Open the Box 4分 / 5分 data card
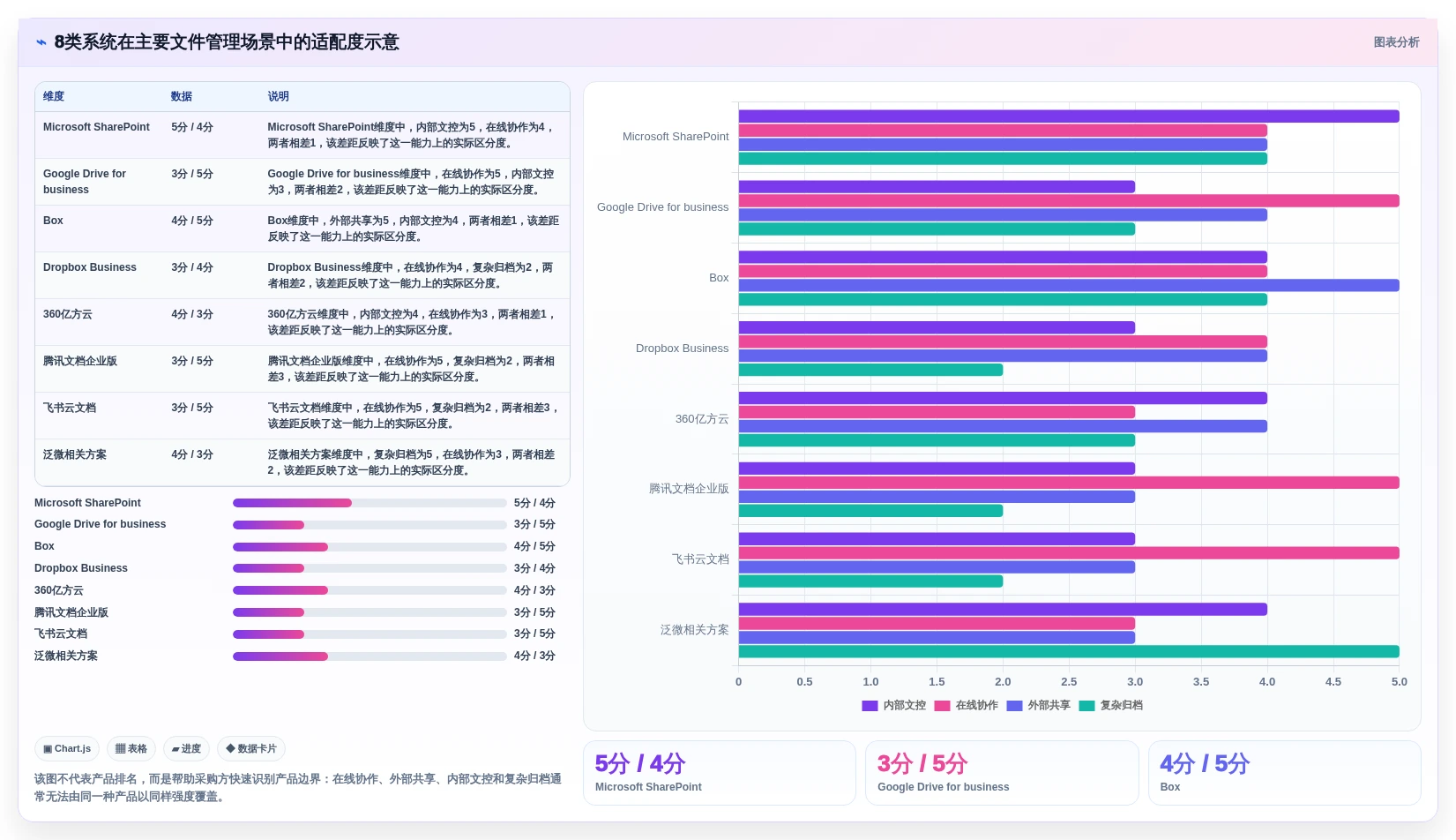The height and width of the screenshot is (840, 1456). [1285, 773]
